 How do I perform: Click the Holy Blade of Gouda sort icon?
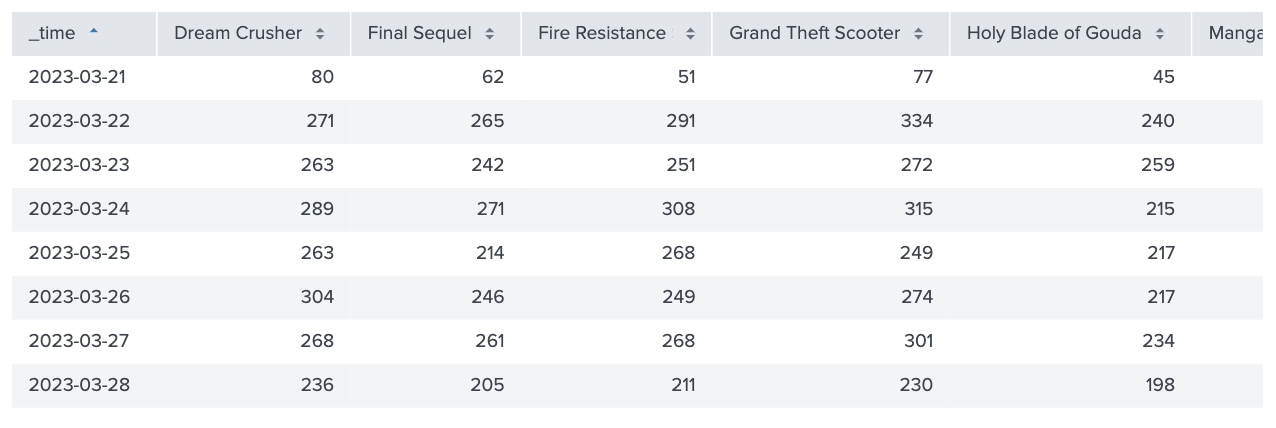(x=1160, y=34)
